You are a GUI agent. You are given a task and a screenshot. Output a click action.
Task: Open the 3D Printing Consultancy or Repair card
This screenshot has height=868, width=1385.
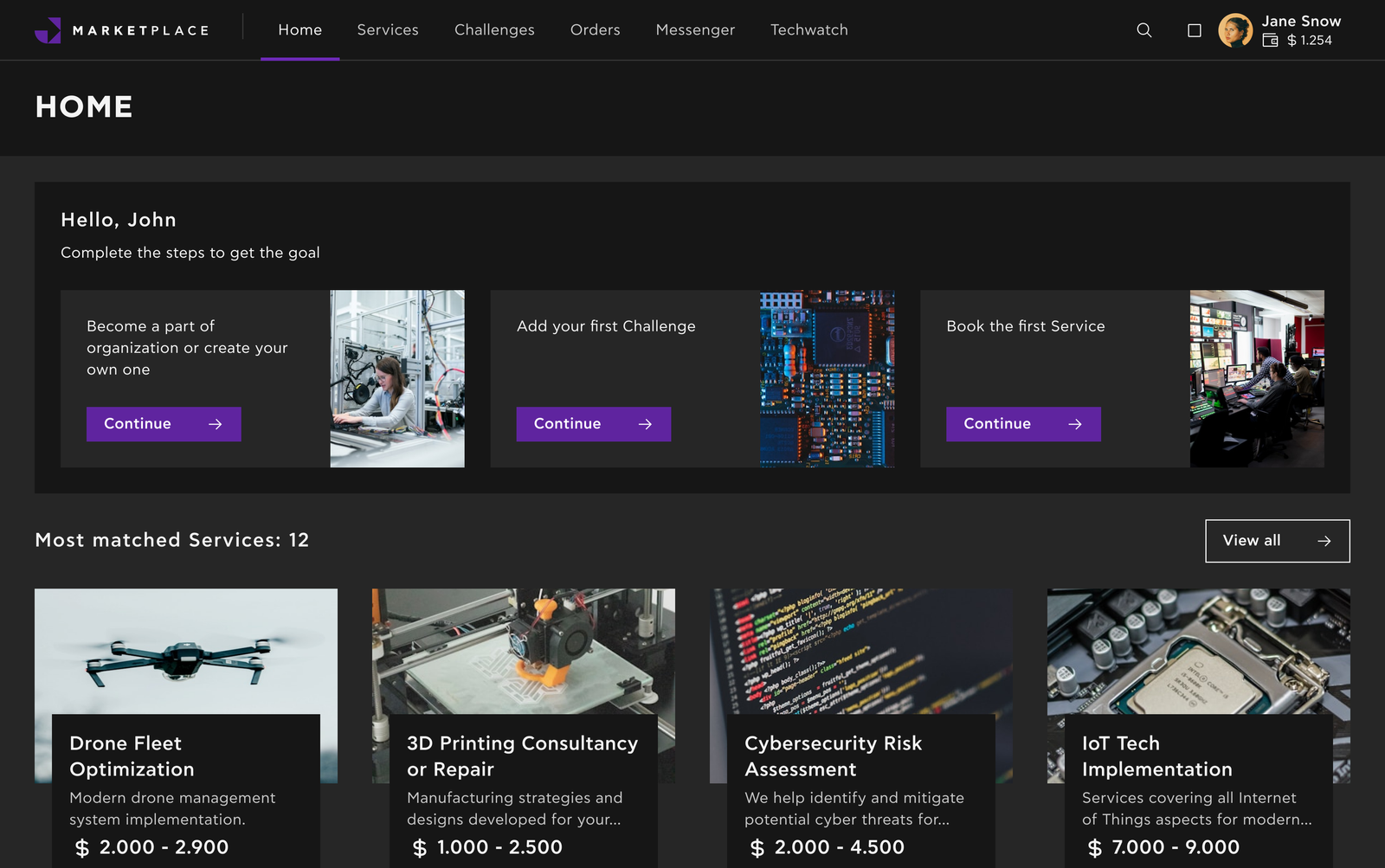(x=522, y=755)
